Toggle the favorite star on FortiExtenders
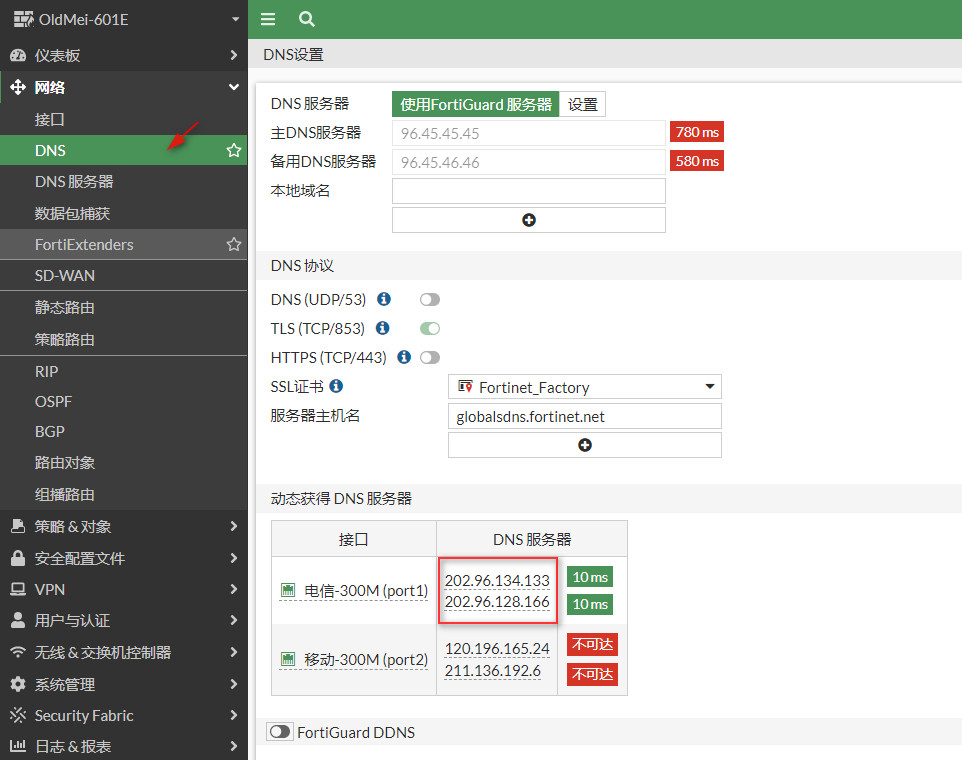Image resolution: width=962 pixels, height=760 pixels. click(234, 244)
